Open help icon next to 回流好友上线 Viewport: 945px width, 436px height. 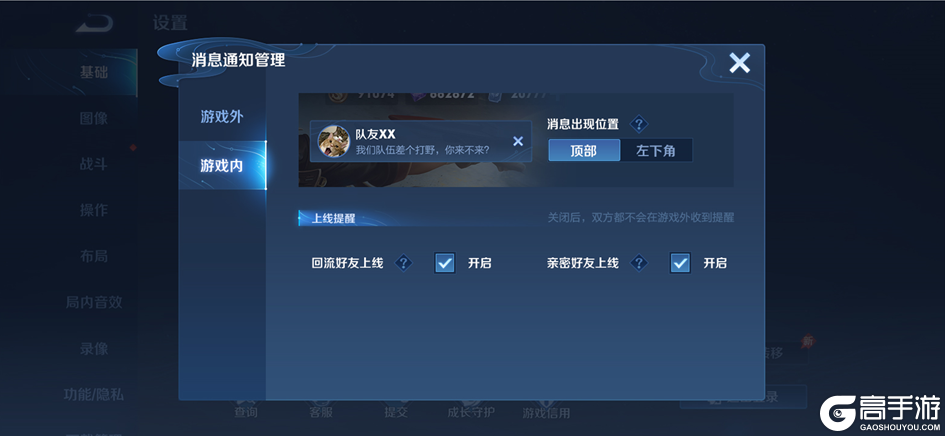[403, 263]
